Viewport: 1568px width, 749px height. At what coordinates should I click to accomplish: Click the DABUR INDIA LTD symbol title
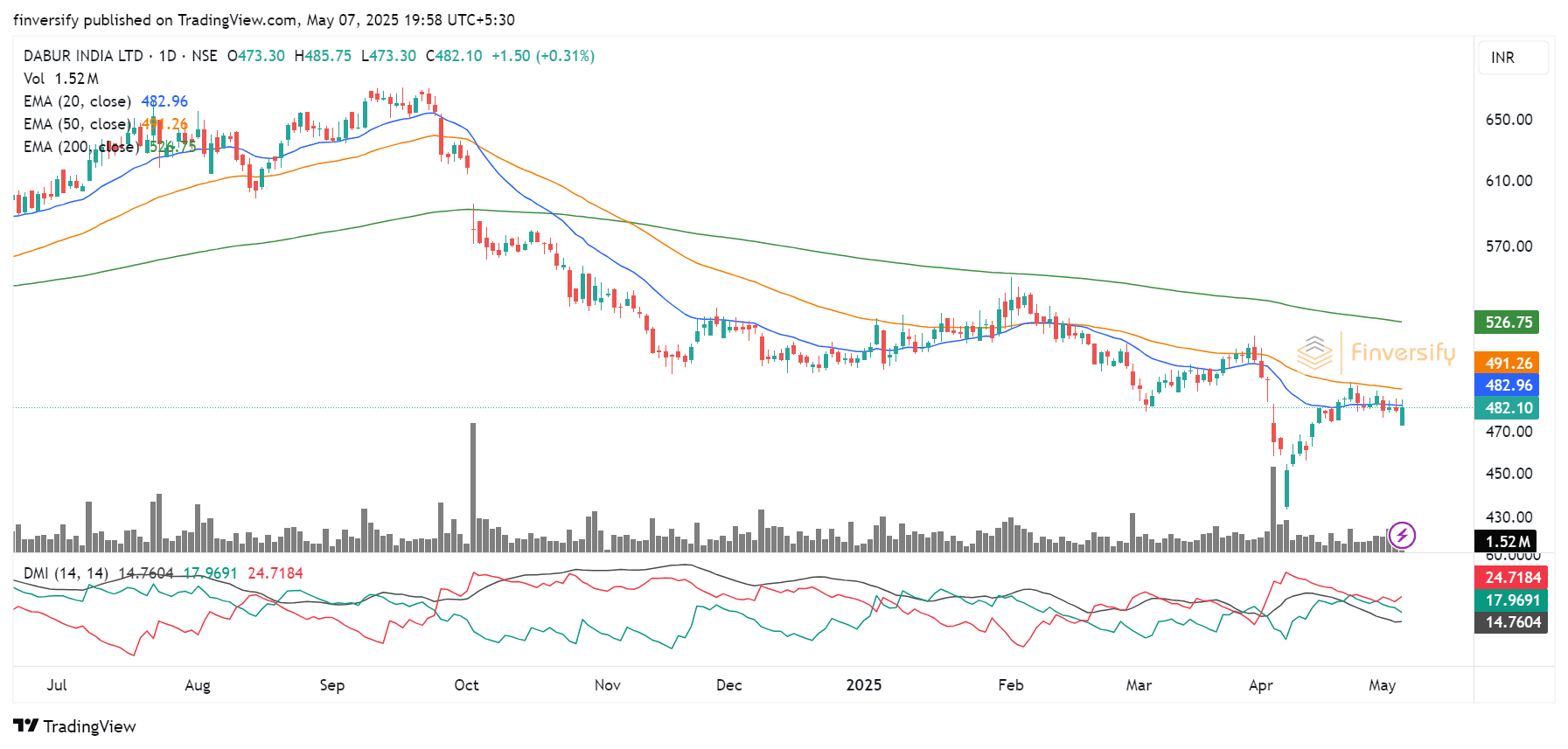(x=83, y=56)
